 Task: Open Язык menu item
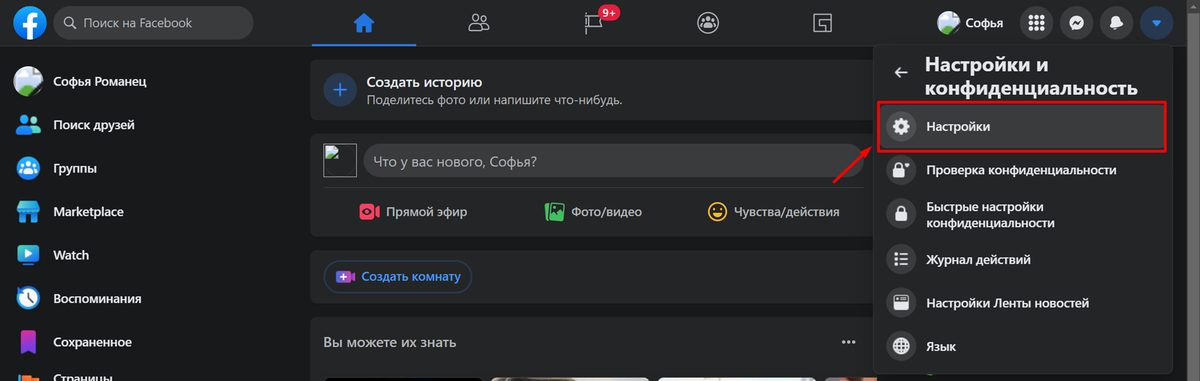pyautogui.click(x=1022, y=346)
